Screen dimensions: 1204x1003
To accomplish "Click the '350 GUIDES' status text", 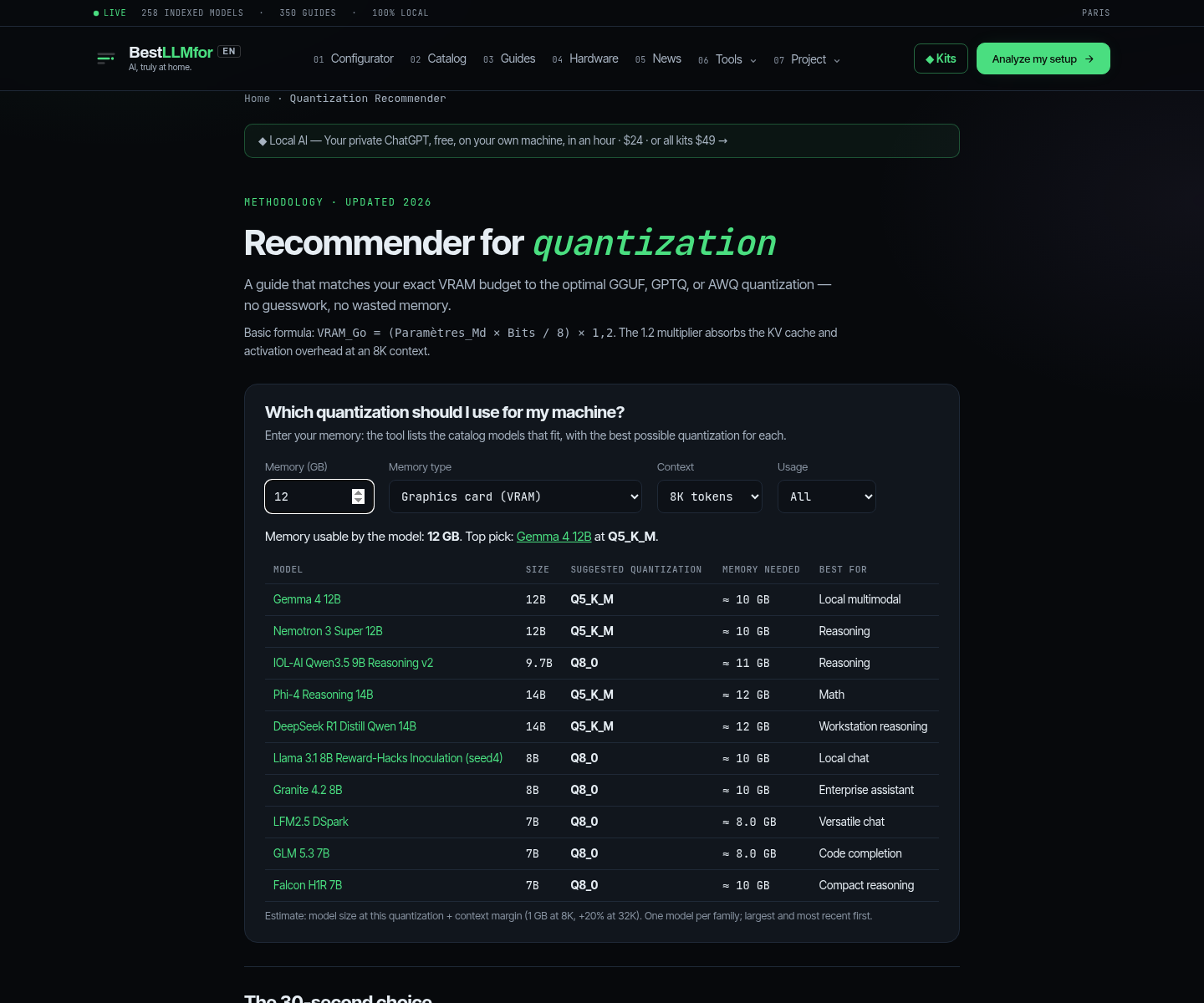I will point(308,13).
